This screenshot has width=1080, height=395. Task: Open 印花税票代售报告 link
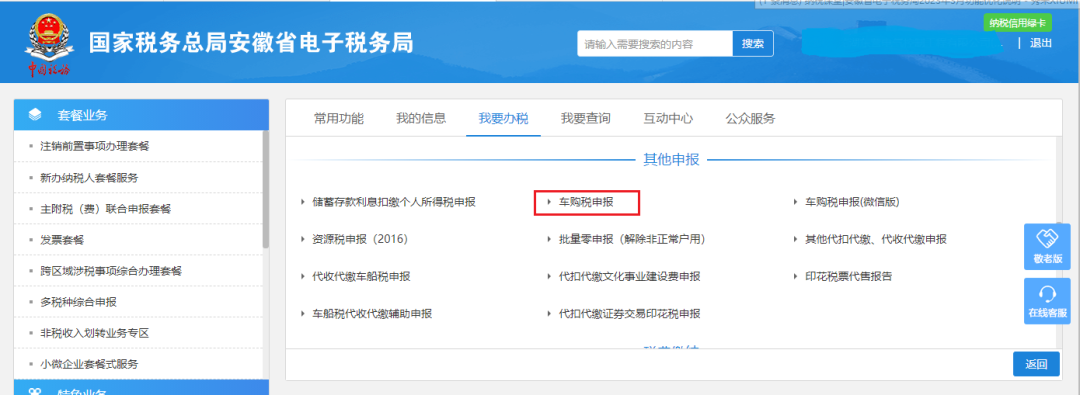tap(849, 276)
